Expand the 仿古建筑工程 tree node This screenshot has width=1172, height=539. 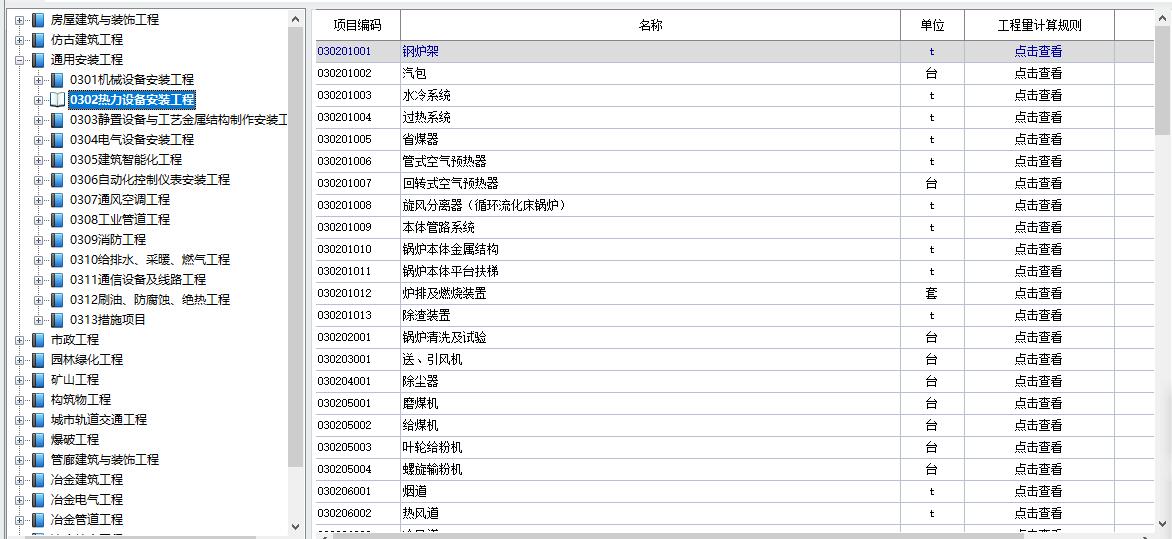tap(19, 40)
